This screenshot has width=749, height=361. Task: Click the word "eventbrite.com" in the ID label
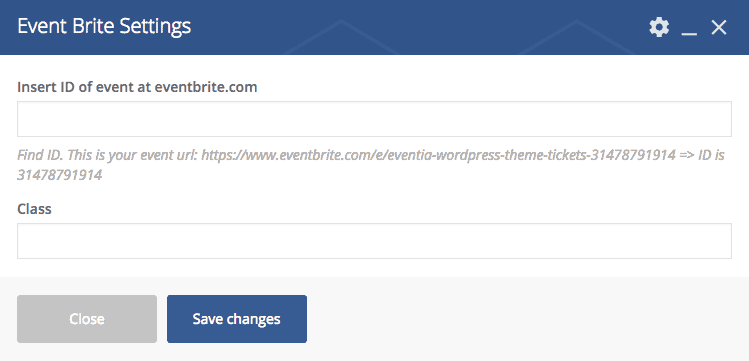point(206,87)
